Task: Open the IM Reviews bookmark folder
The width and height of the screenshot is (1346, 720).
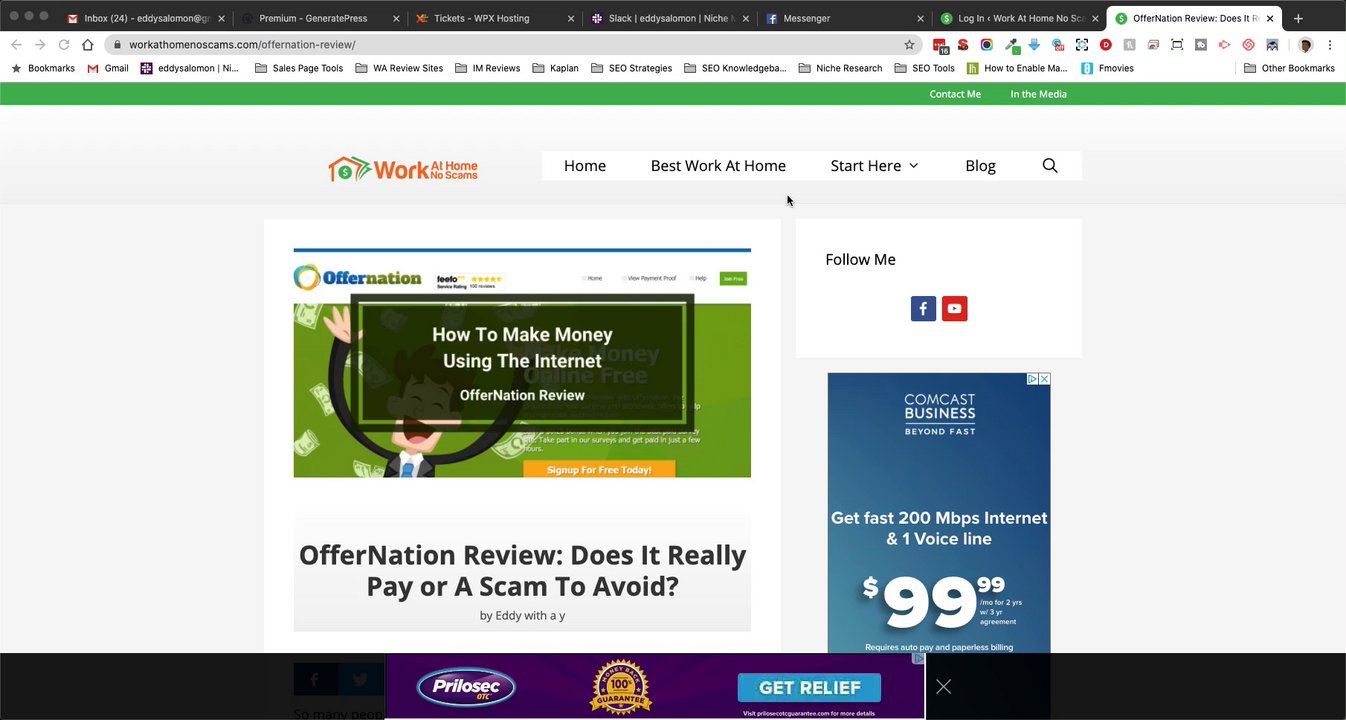Action: click(488, 68)
